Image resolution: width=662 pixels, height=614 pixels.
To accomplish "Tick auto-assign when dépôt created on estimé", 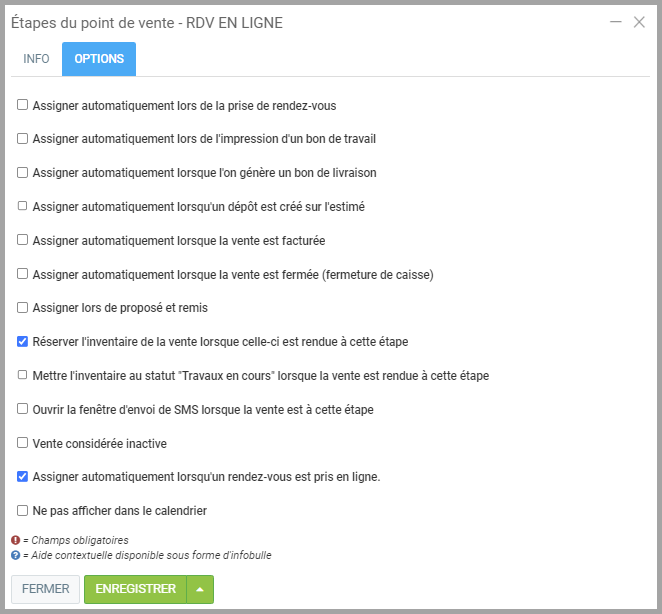I will click(23, 206).
